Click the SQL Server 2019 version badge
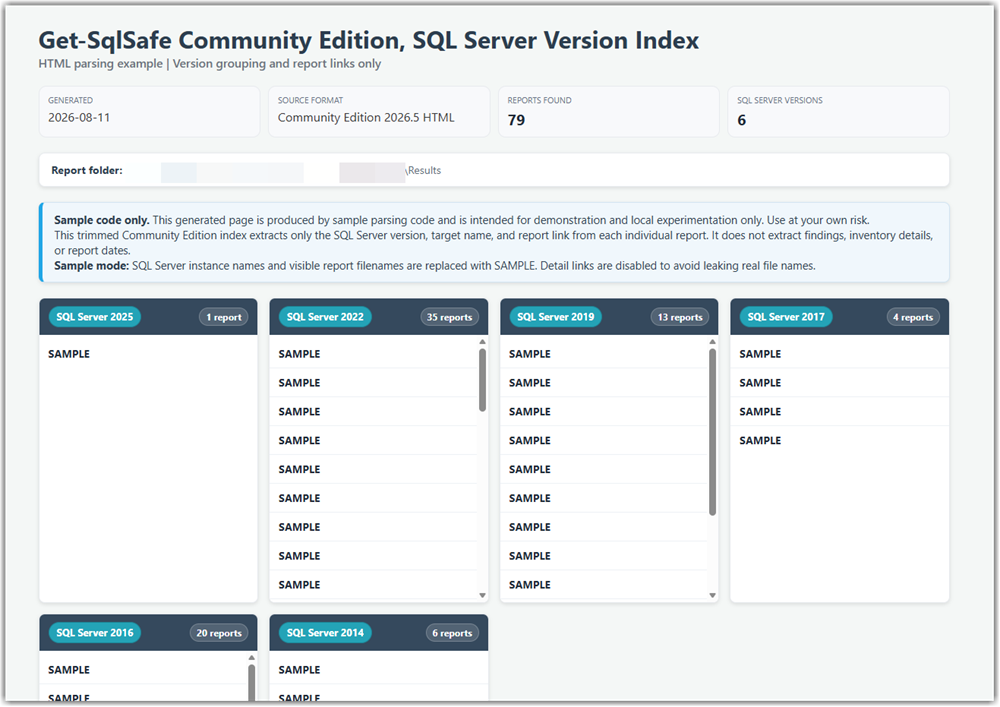Viewport: 1000px width, 707px height. [555, 317]
